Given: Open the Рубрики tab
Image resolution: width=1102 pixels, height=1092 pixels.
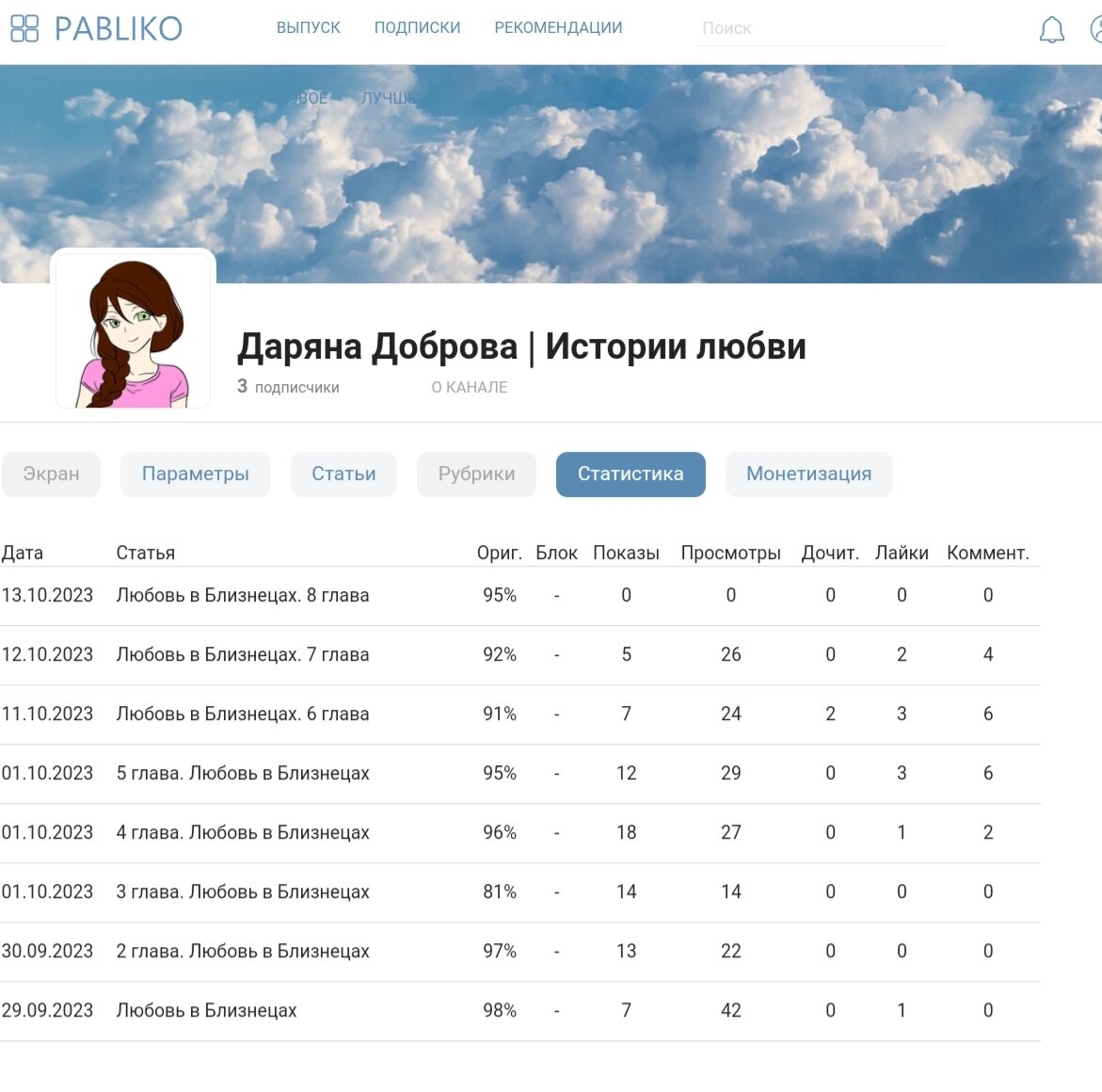Looking at the screenshot, I should 476,474.
